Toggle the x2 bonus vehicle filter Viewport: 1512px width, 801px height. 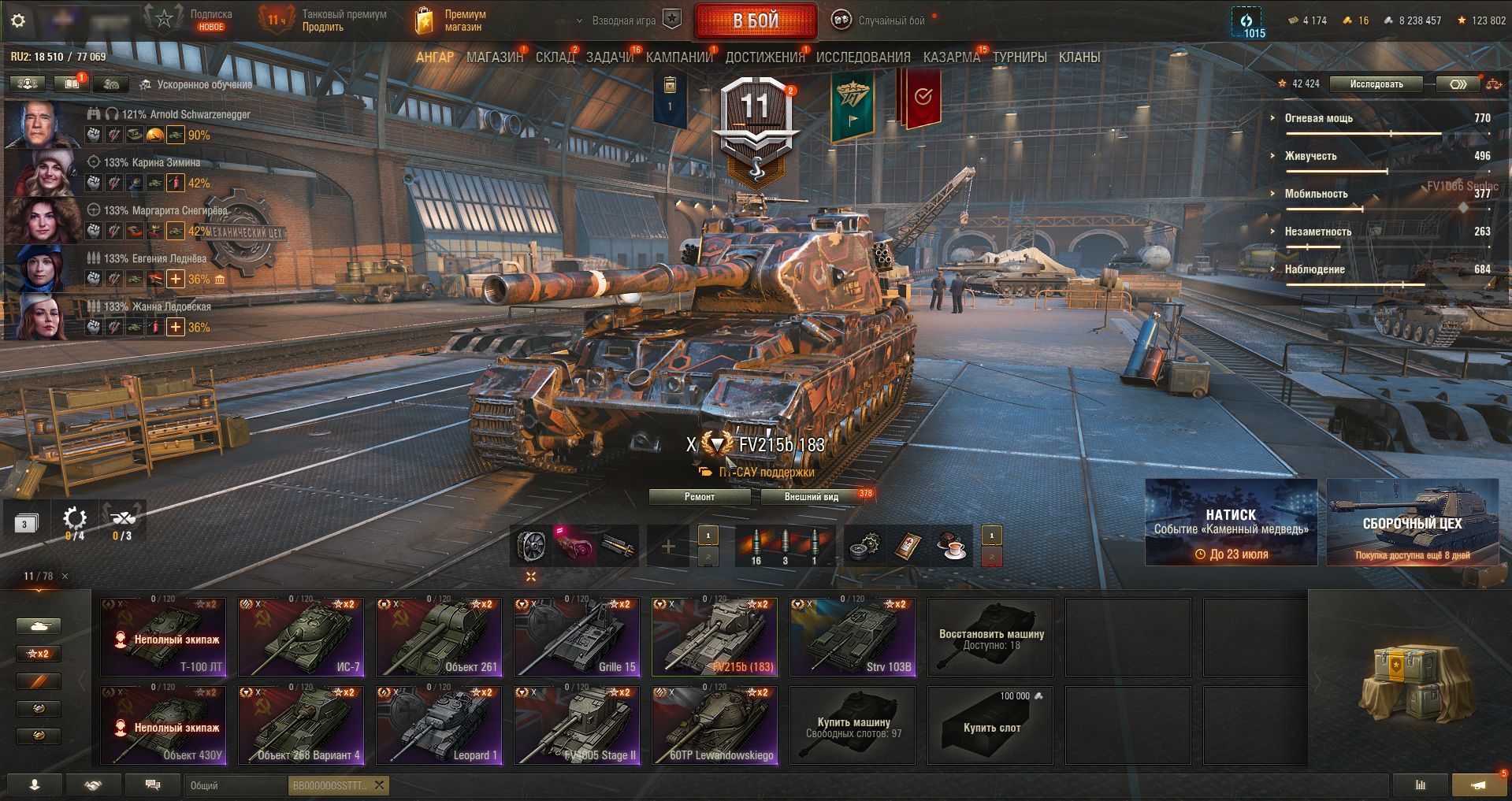tap(39, 654)
